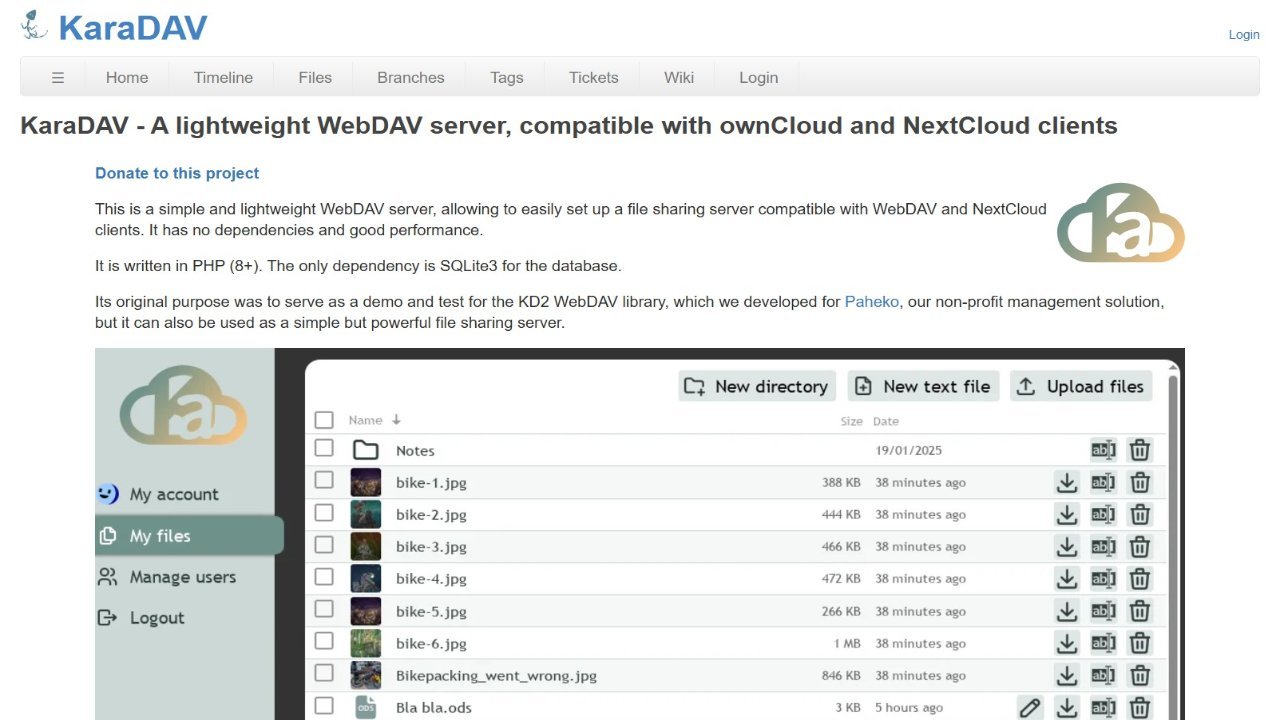Viewport: 1280px width, 720px height.
Task: Click the KaraDAV lizard logo icon
Action: pyautogui.click(x=34, y=25)
